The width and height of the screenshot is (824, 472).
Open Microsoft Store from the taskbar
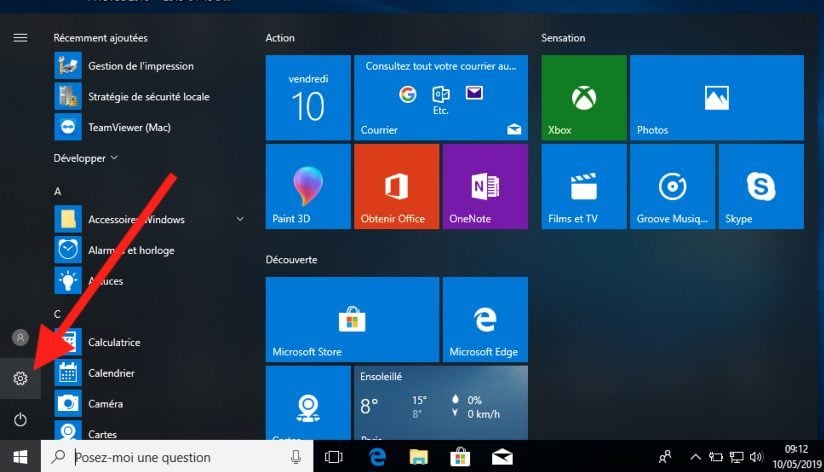point(460,457)
